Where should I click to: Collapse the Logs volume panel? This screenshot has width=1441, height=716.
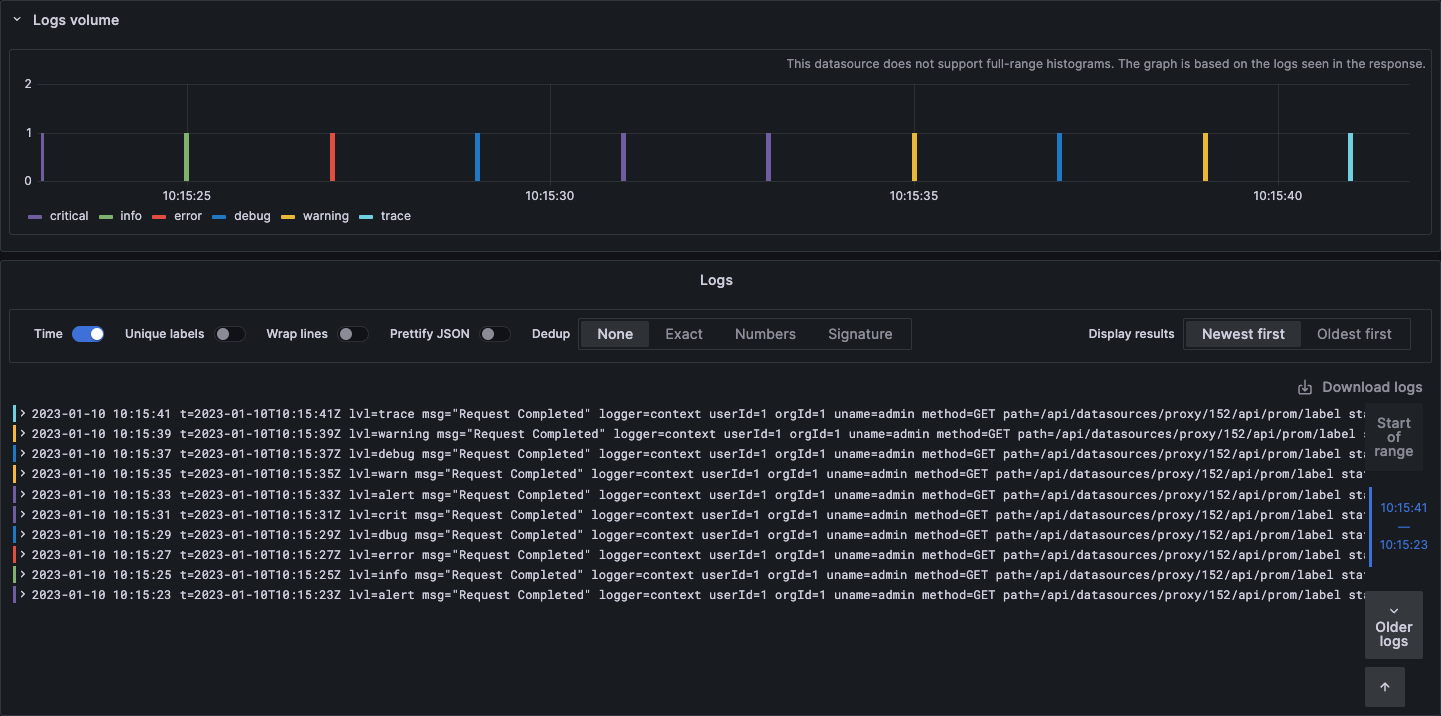(16, 19)
